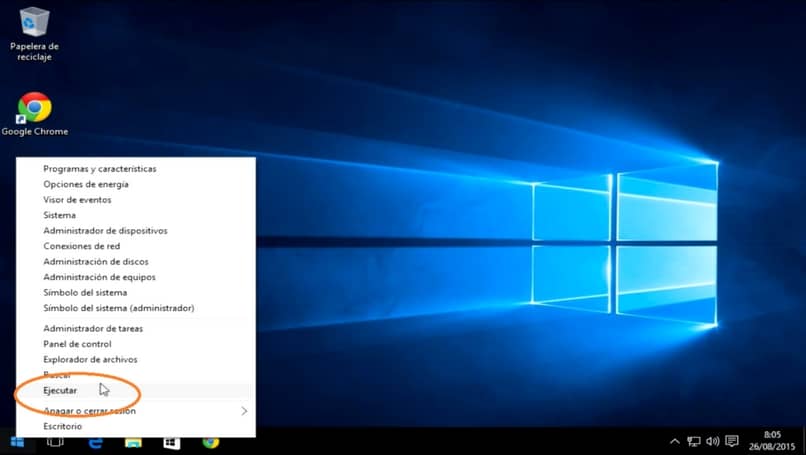Open the Windows Store taskbar icon

[172, 443]
